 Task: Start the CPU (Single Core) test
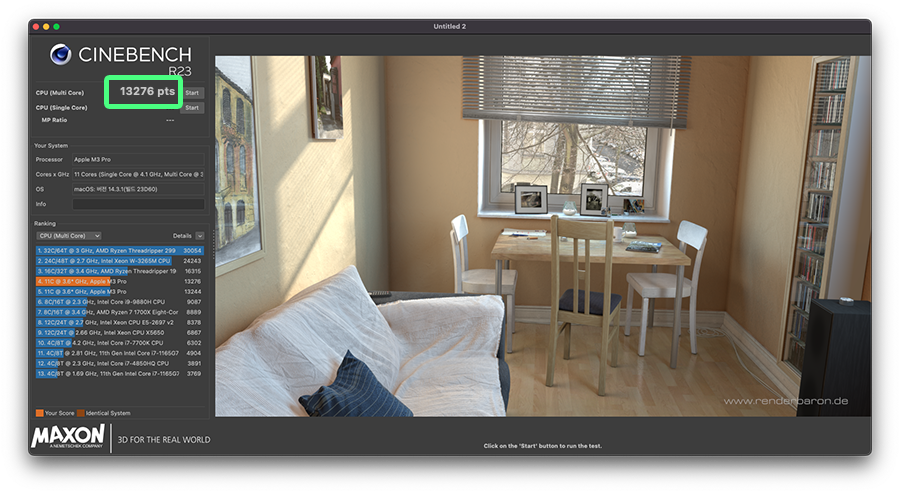tap(192, 107)
